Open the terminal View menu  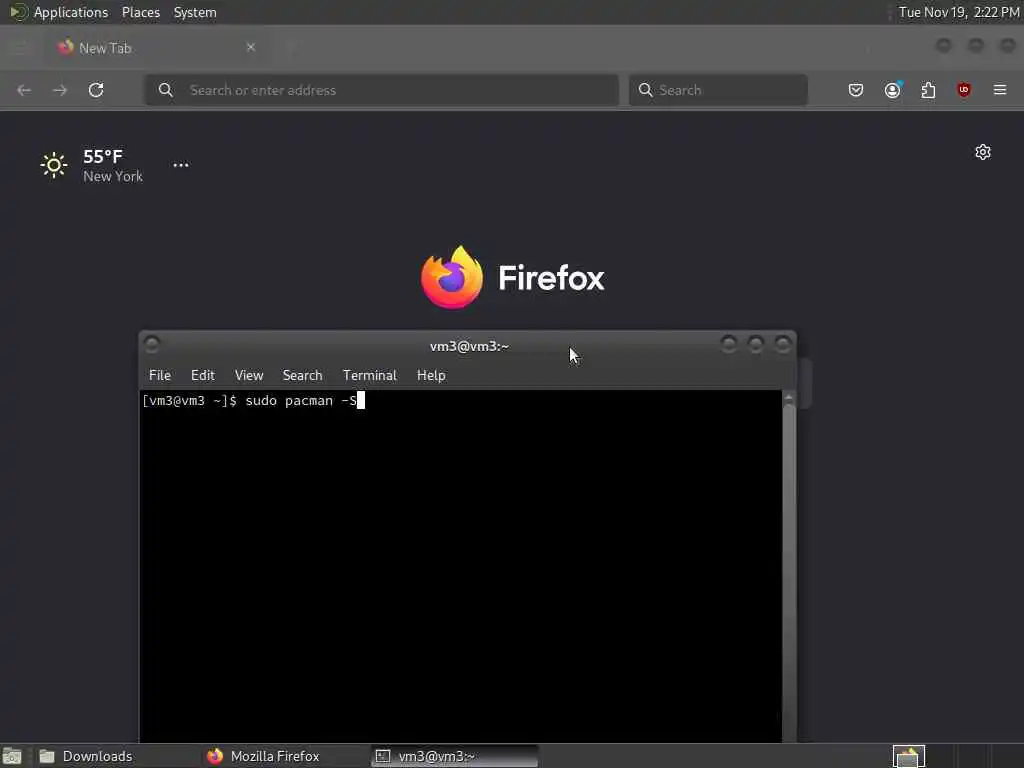tap(249, 376)
